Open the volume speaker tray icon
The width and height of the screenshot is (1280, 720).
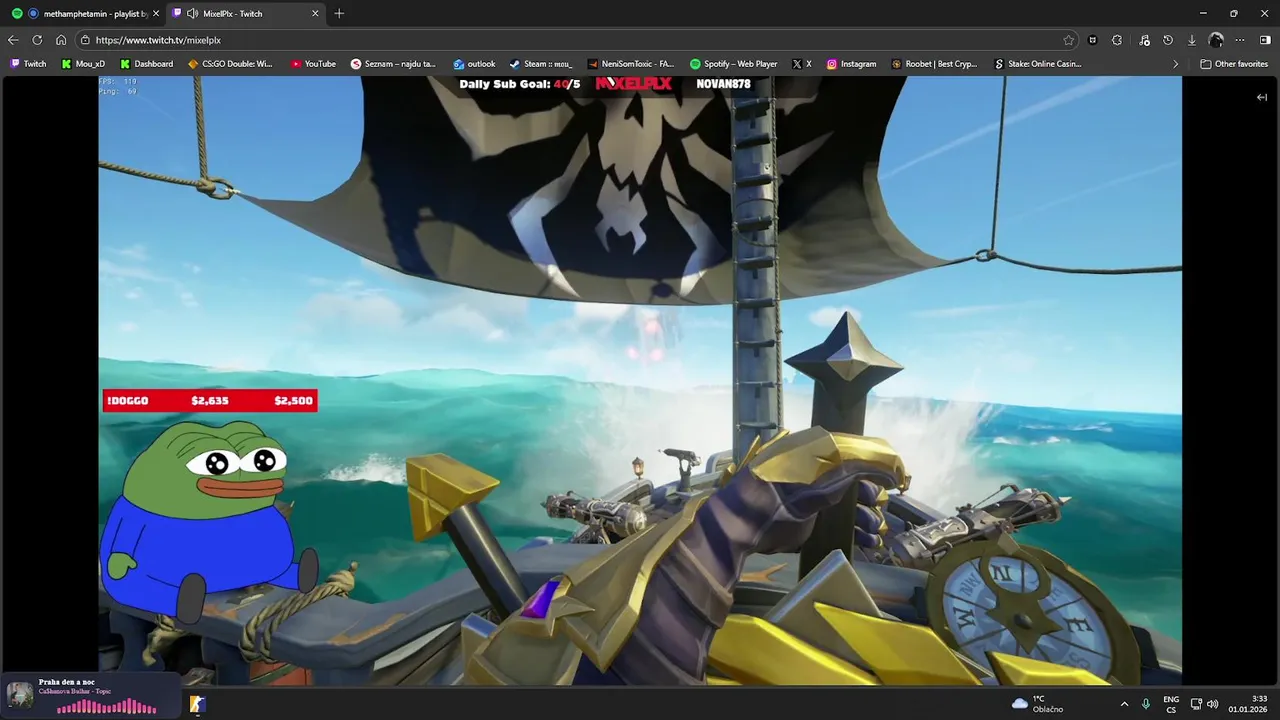(x=1213, y=704)
